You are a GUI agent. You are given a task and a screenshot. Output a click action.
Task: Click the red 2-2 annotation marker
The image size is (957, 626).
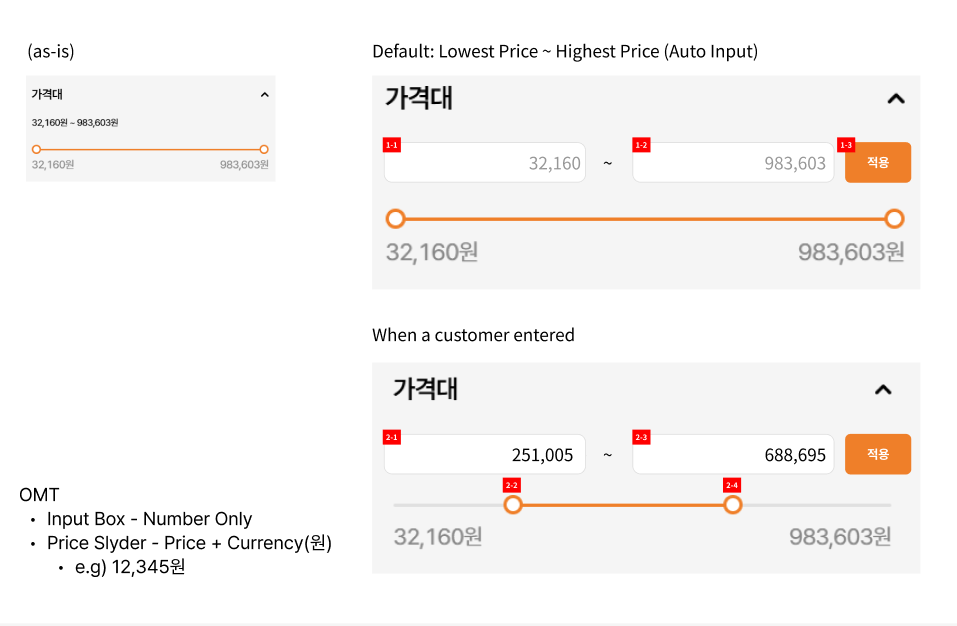[512, 485]
